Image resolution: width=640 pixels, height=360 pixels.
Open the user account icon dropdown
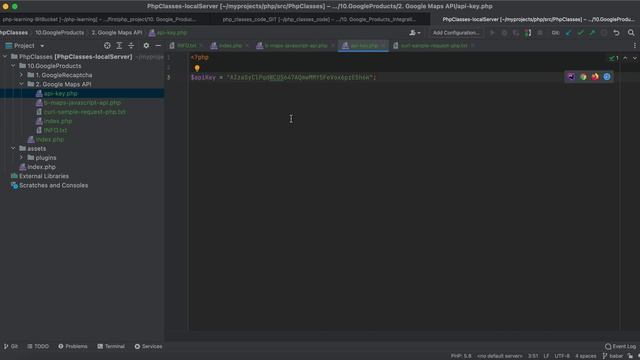(415, 33)
